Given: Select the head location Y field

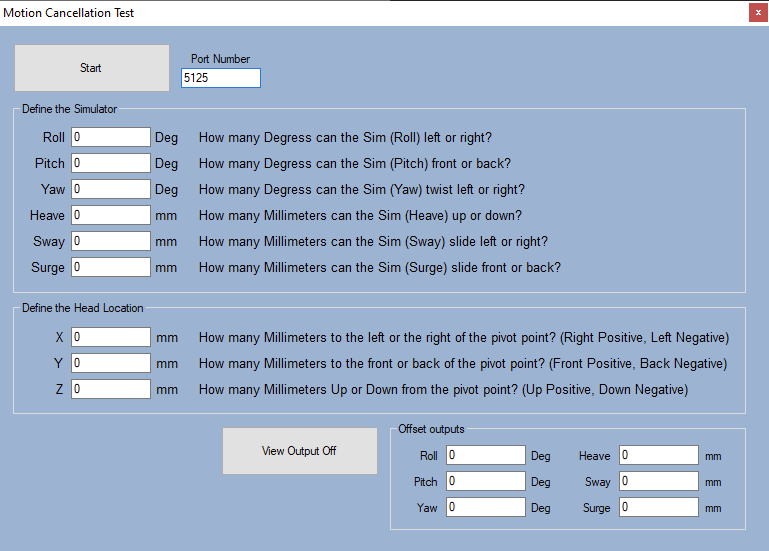Looking at the screenshot, I should click(x=110, y=363).
